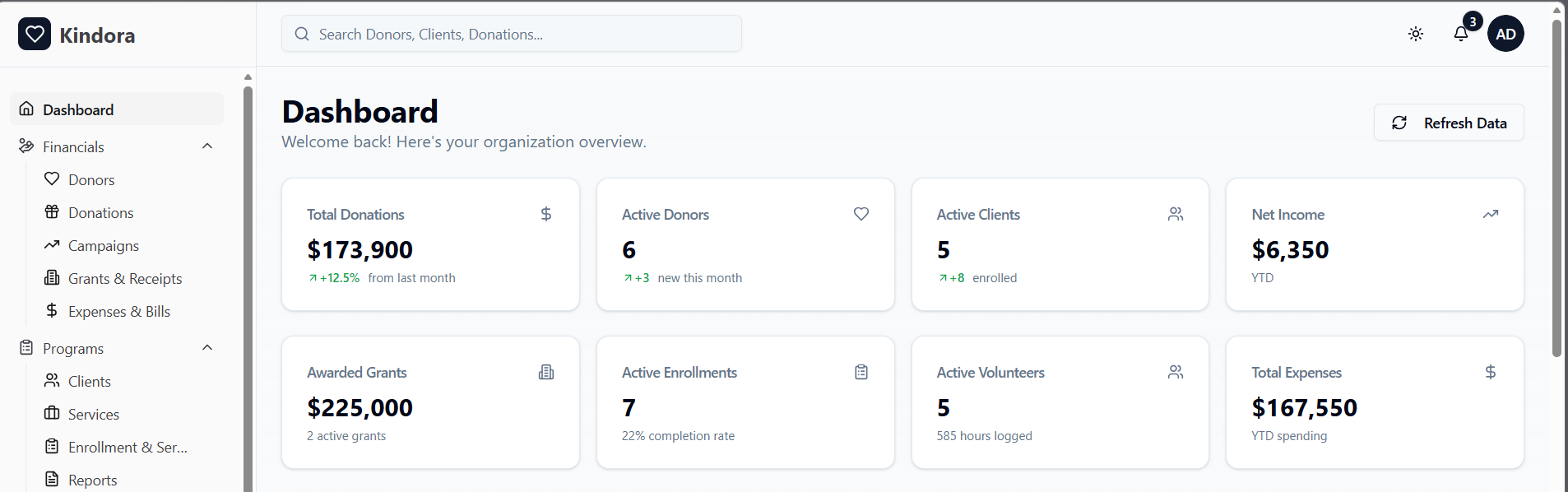
Task: Click the +8 enrolled text
Action: click(977, 278)
